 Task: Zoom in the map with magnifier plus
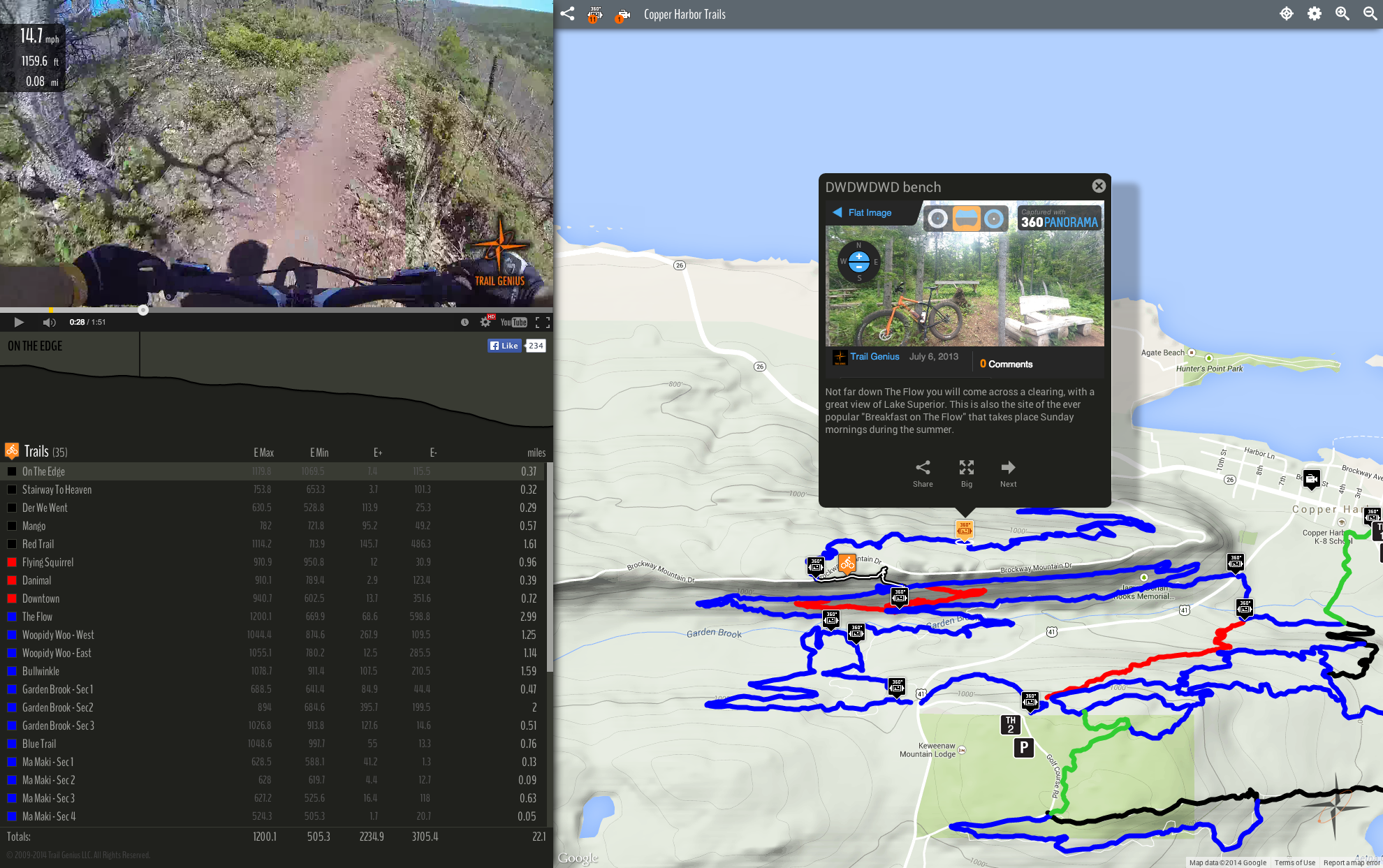[1342, 14]
